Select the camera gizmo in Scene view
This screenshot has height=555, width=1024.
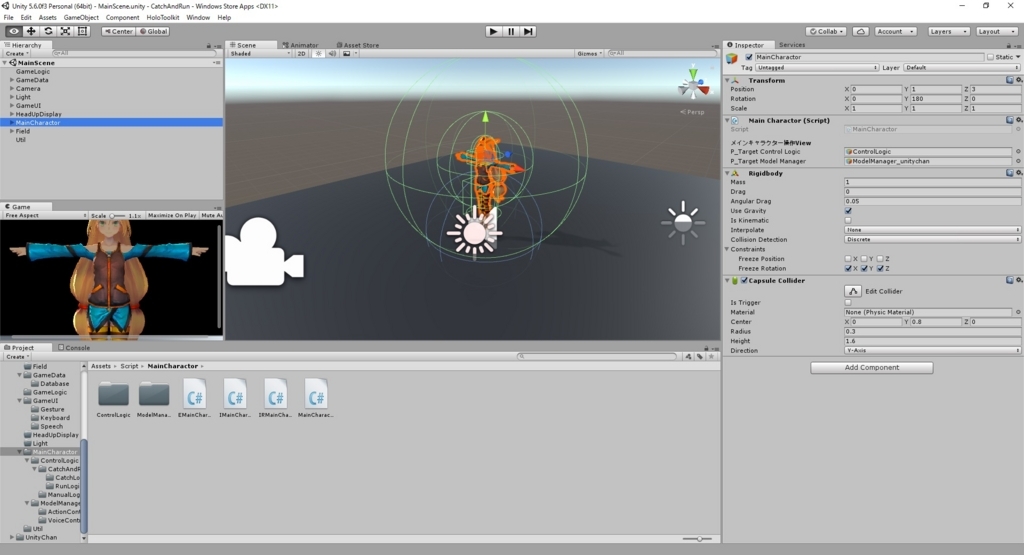(x=263, y=253)
